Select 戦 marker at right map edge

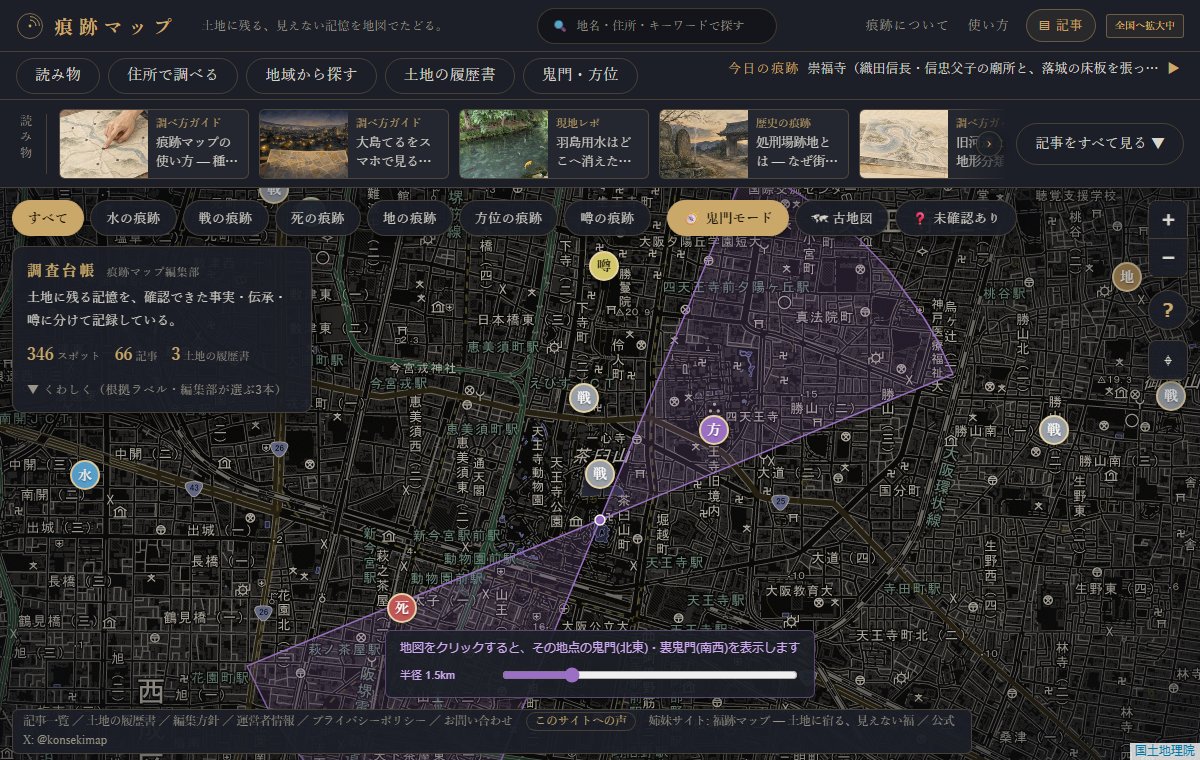(x=1170, y=396)
